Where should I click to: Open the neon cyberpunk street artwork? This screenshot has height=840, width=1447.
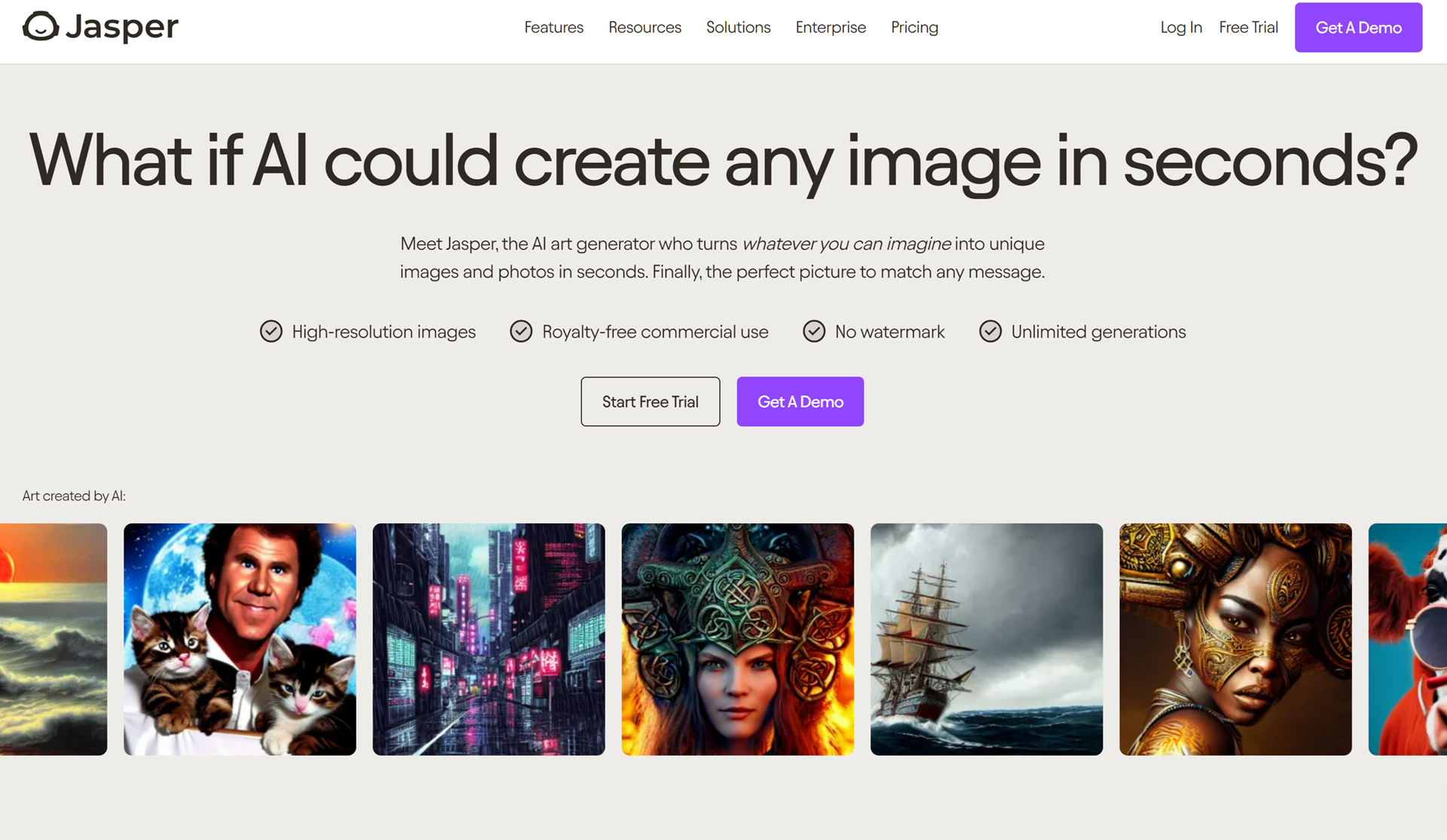click(489, 640)
